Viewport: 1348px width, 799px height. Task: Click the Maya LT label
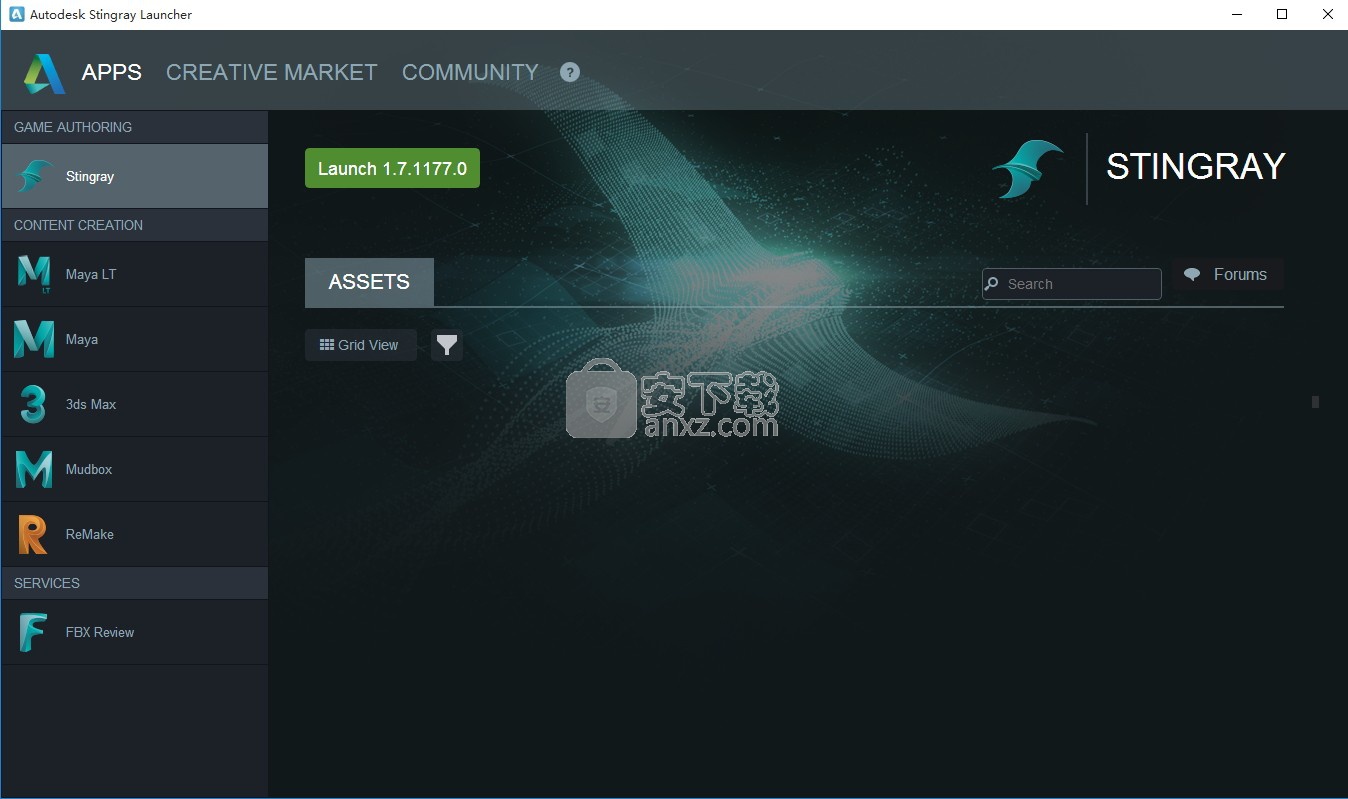click(91, 274)
